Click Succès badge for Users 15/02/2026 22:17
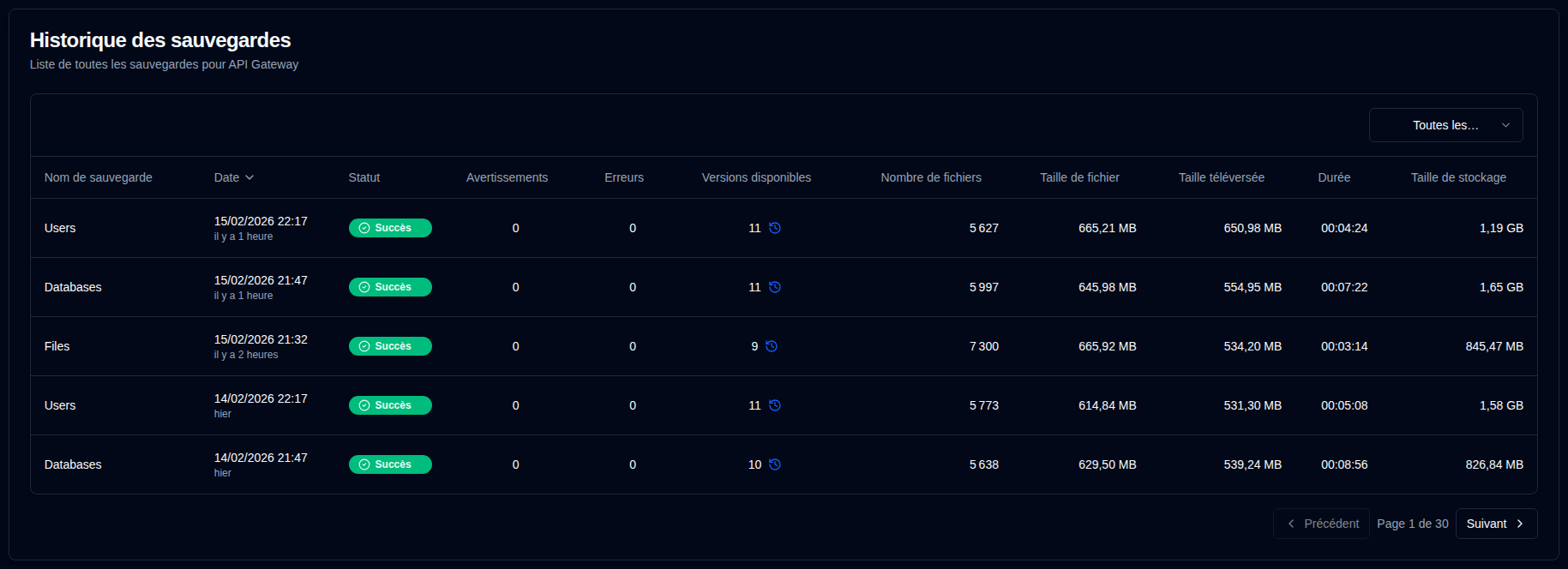Image resolution: width=1568 pixels, height=569 pixels. tap(390, 228)
